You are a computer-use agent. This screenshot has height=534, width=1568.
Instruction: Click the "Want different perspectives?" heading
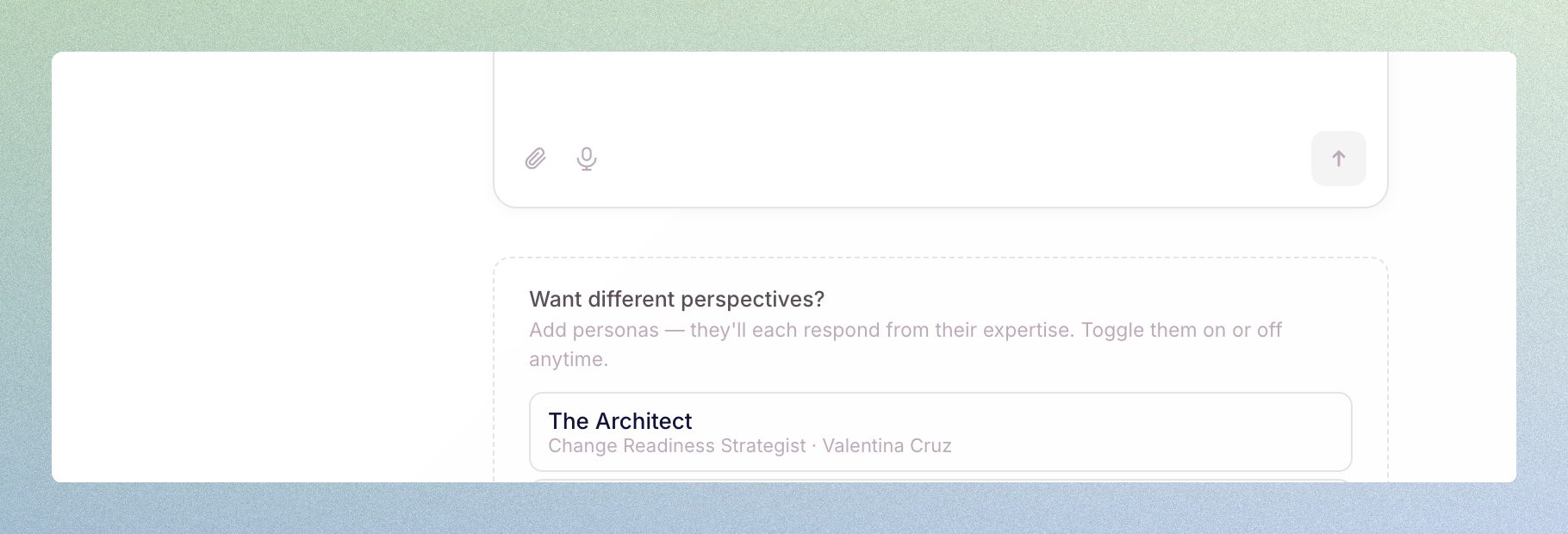tap(676, 300)
